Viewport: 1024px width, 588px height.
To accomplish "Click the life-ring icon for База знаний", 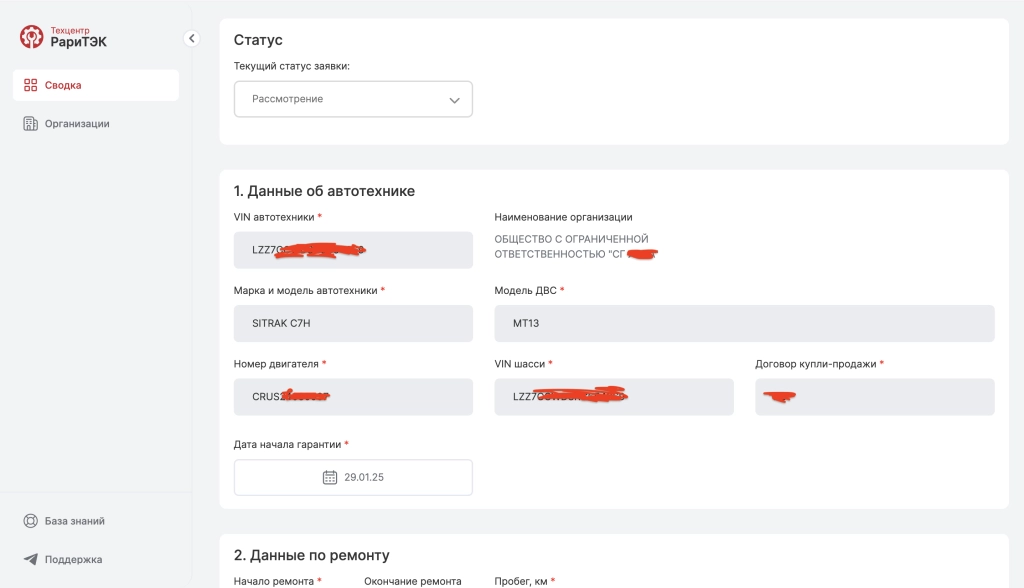I will point(28,520).
